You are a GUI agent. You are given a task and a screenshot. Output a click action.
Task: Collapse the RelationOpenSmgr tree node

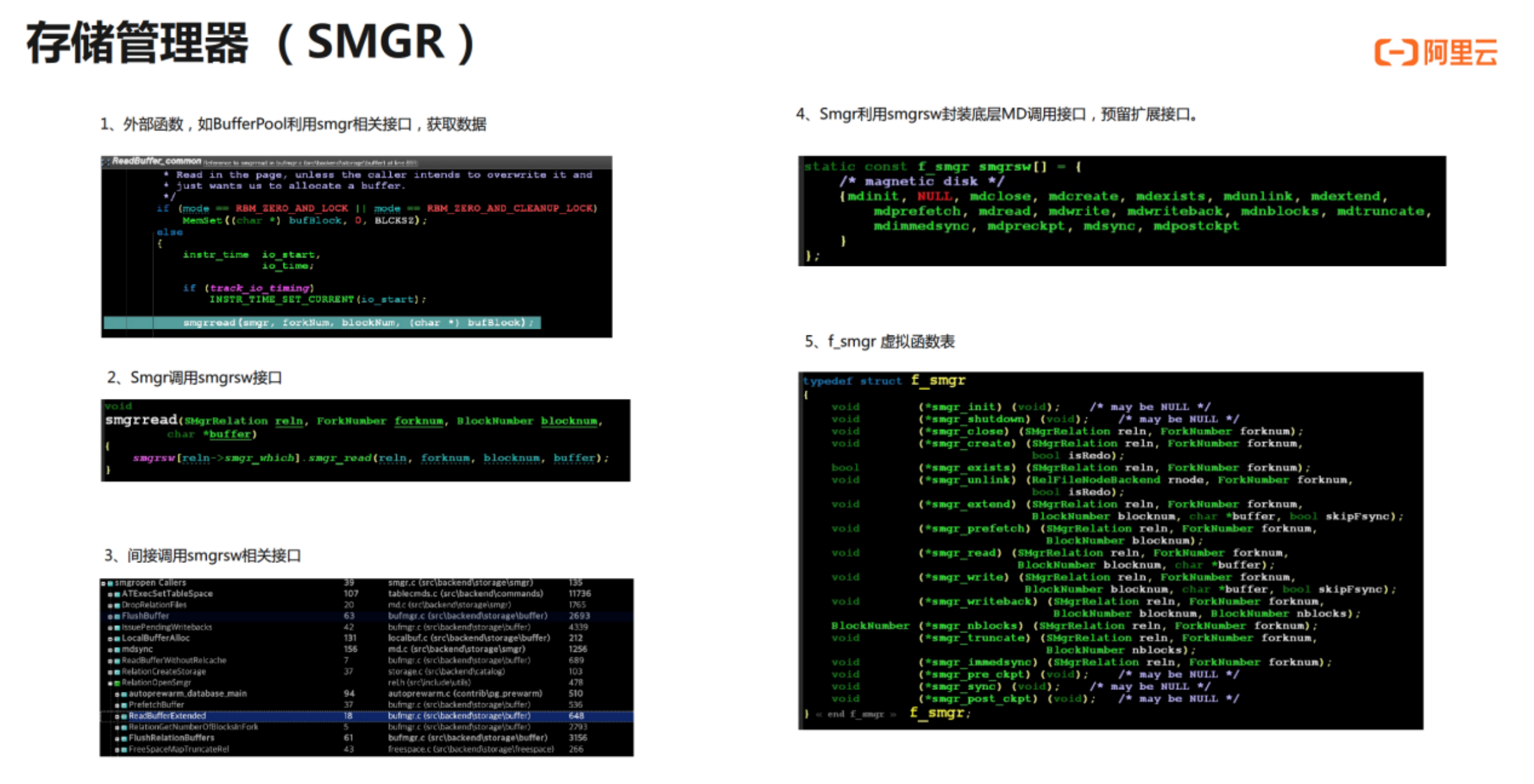(110, 683)
